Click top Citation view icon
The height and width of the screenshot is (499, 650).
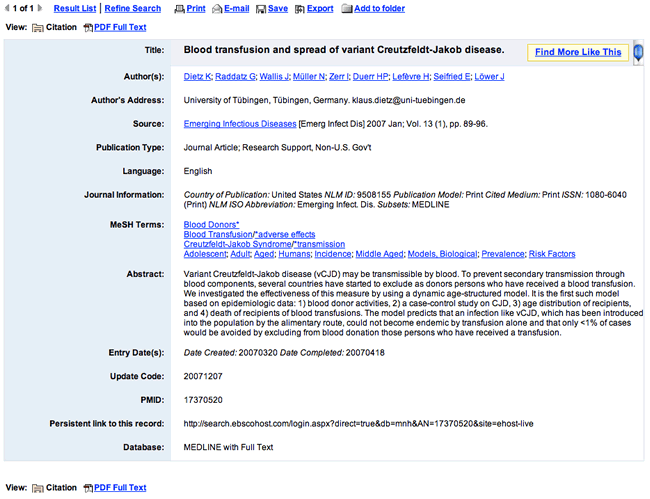coord(38,28)
